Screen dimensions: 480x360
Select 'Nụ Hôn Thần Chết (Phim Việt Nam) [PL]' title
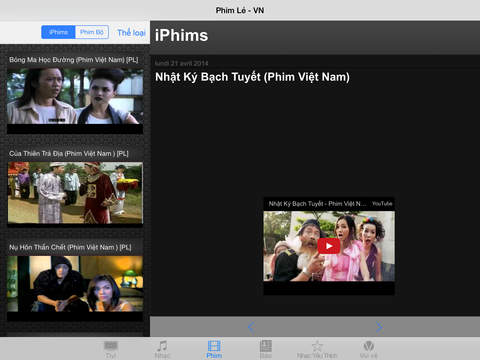(x=70, y=247)
